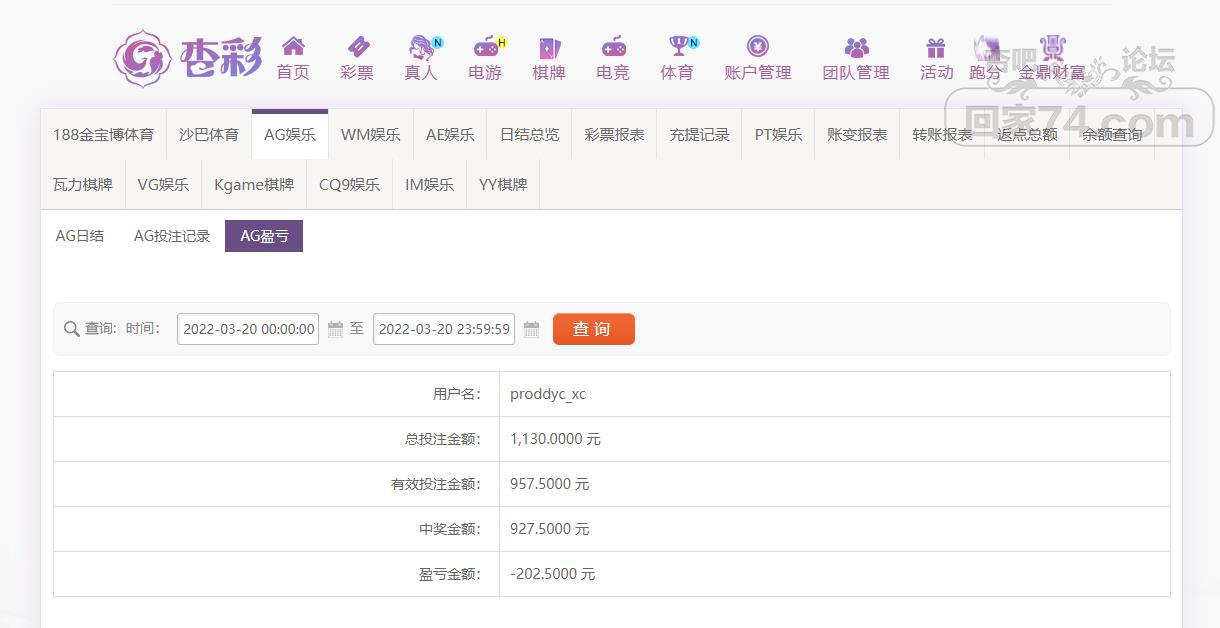Screen dimensions: 1220x628
Task: Open the AG投注记录 sub-tab
Action: pyautogui.click(x=172, y=236)
